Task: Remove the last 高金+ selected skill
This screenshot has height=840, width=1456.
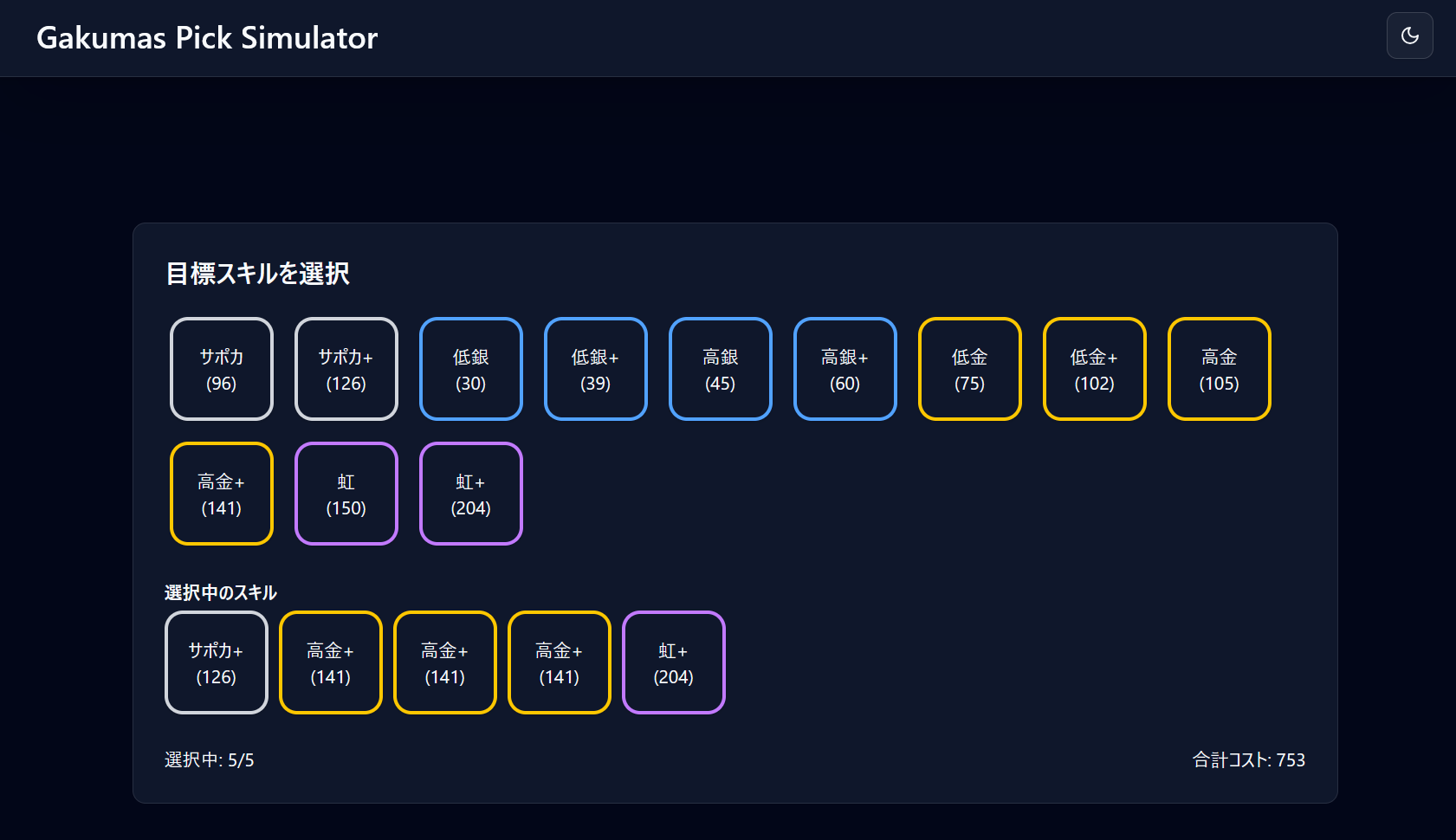Action: coord(559,662)
